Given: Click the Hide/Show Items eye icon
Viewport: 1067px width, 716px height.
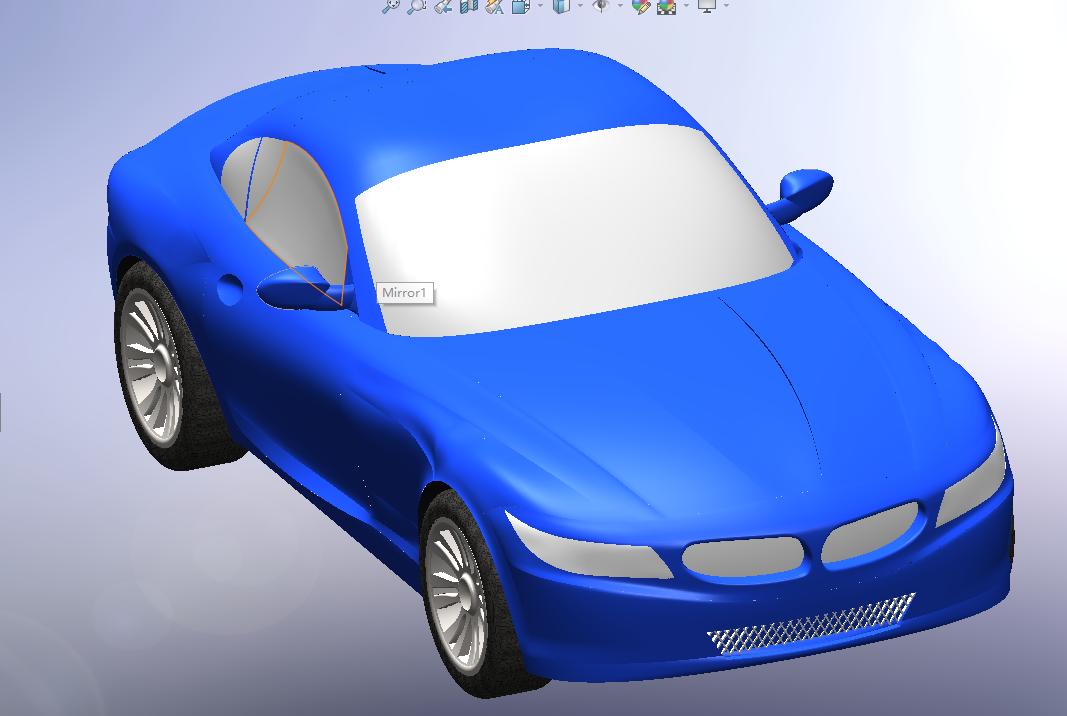Looking at the screenshot, I should 600,5.
